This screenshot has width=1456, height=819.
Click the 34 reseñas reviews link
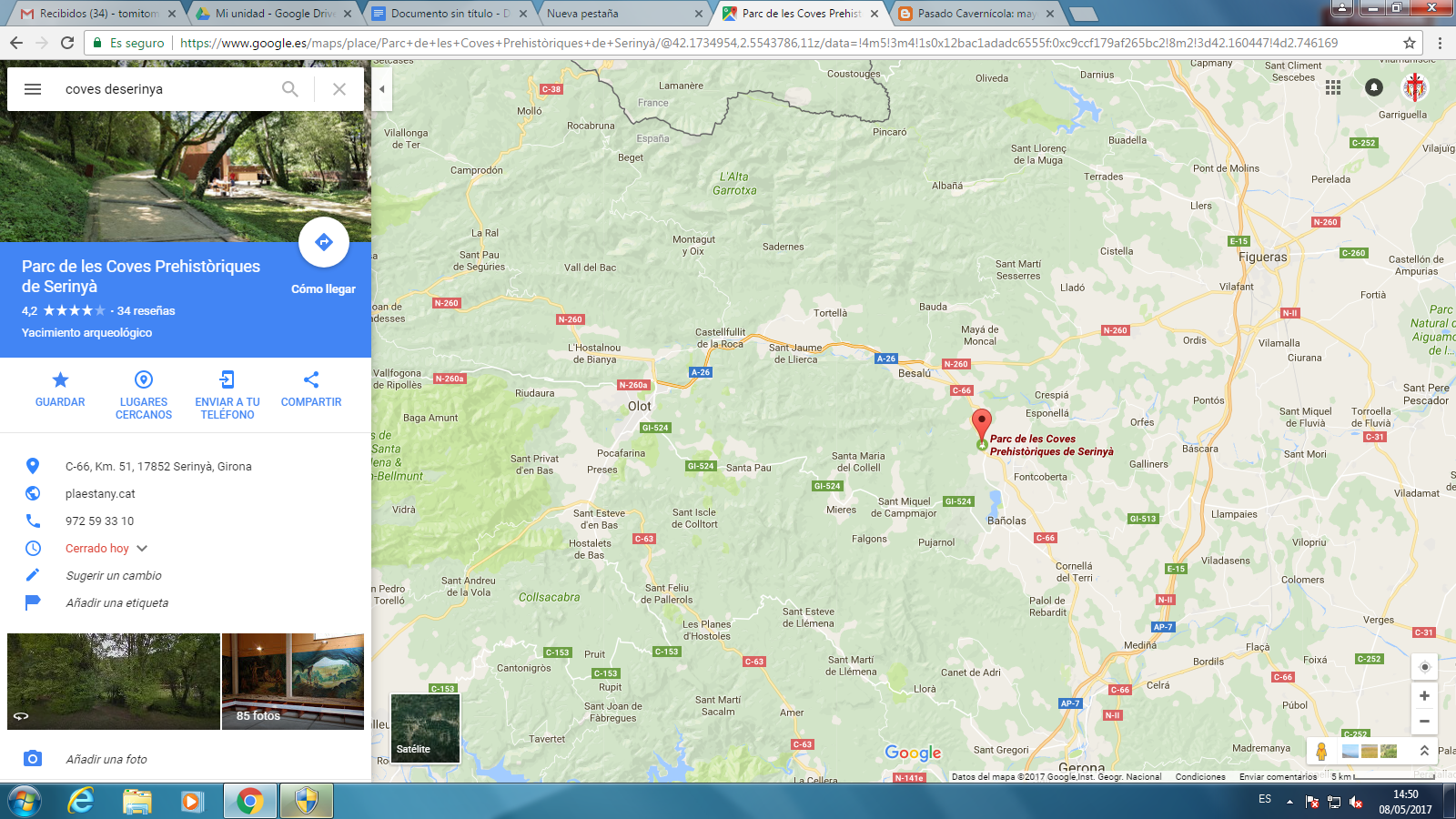point(146,311)
